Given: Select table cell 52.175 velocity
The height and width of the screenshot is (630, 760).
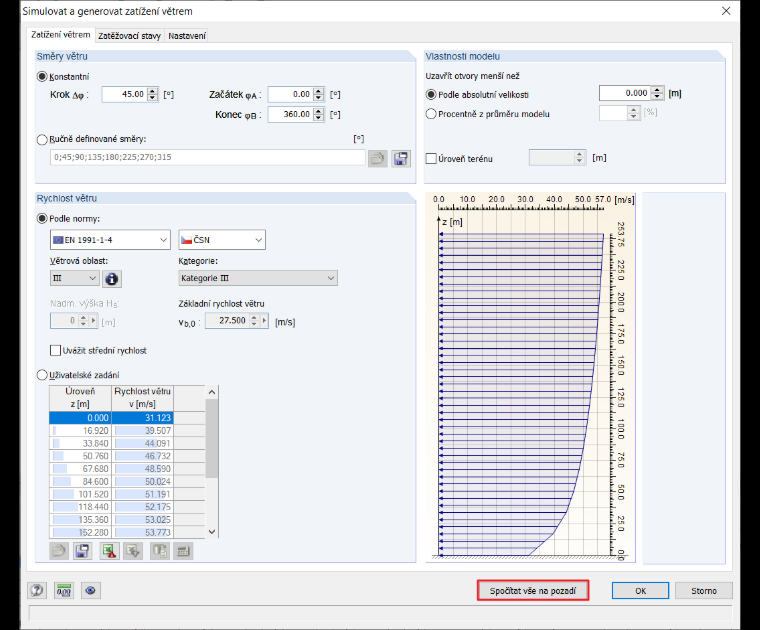Looking at the screenshot, I should (142, 507).
